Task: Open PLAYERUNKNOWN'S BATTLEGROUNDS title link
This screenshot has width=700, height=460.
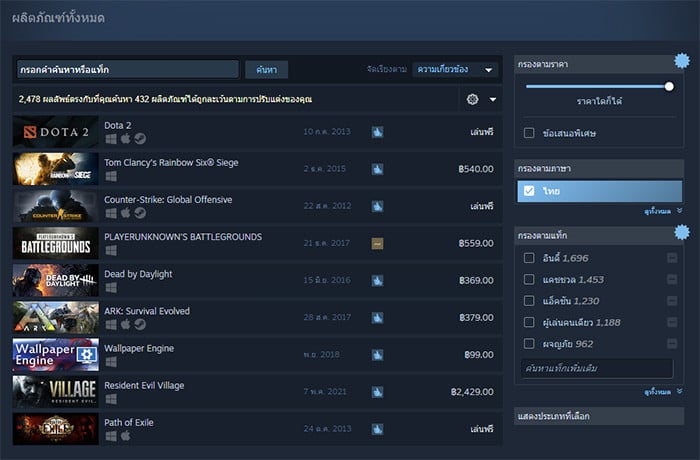Action: click(183, 237)
